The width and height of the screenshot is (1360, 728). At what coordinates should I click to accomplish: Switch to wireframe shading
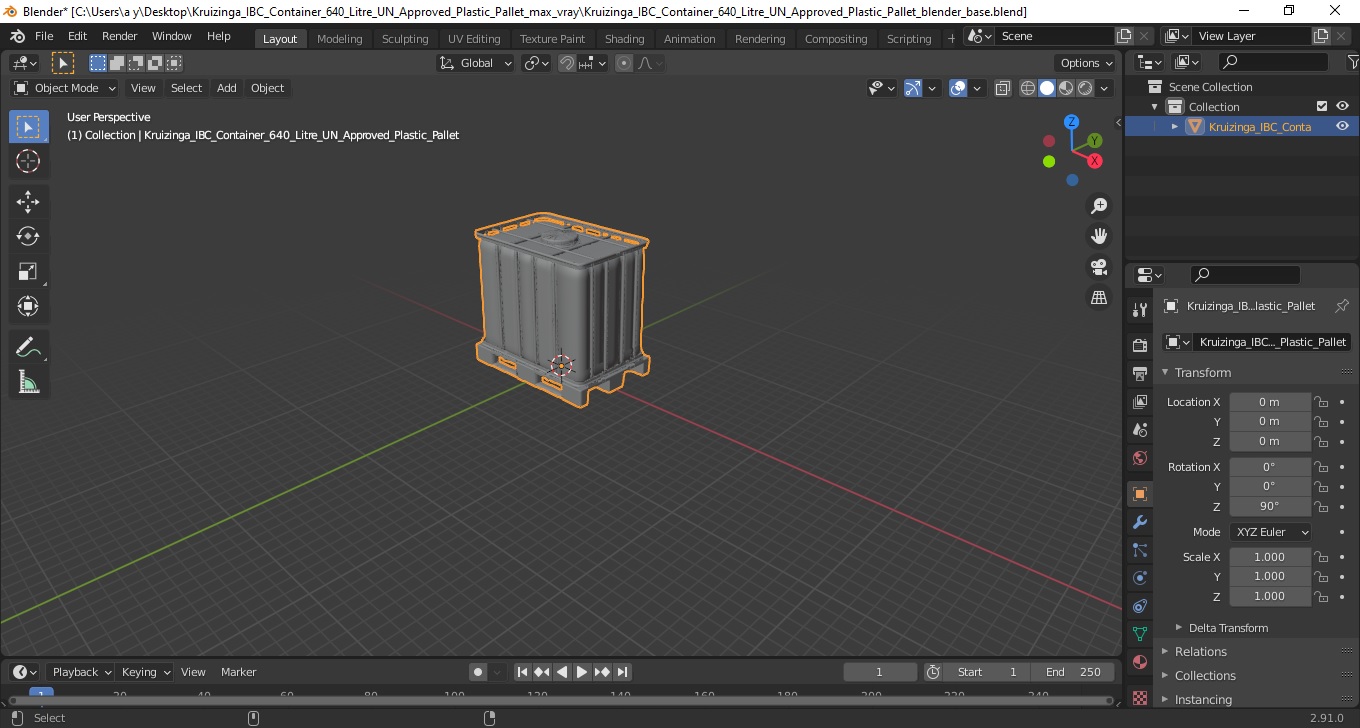point(1028,88)
